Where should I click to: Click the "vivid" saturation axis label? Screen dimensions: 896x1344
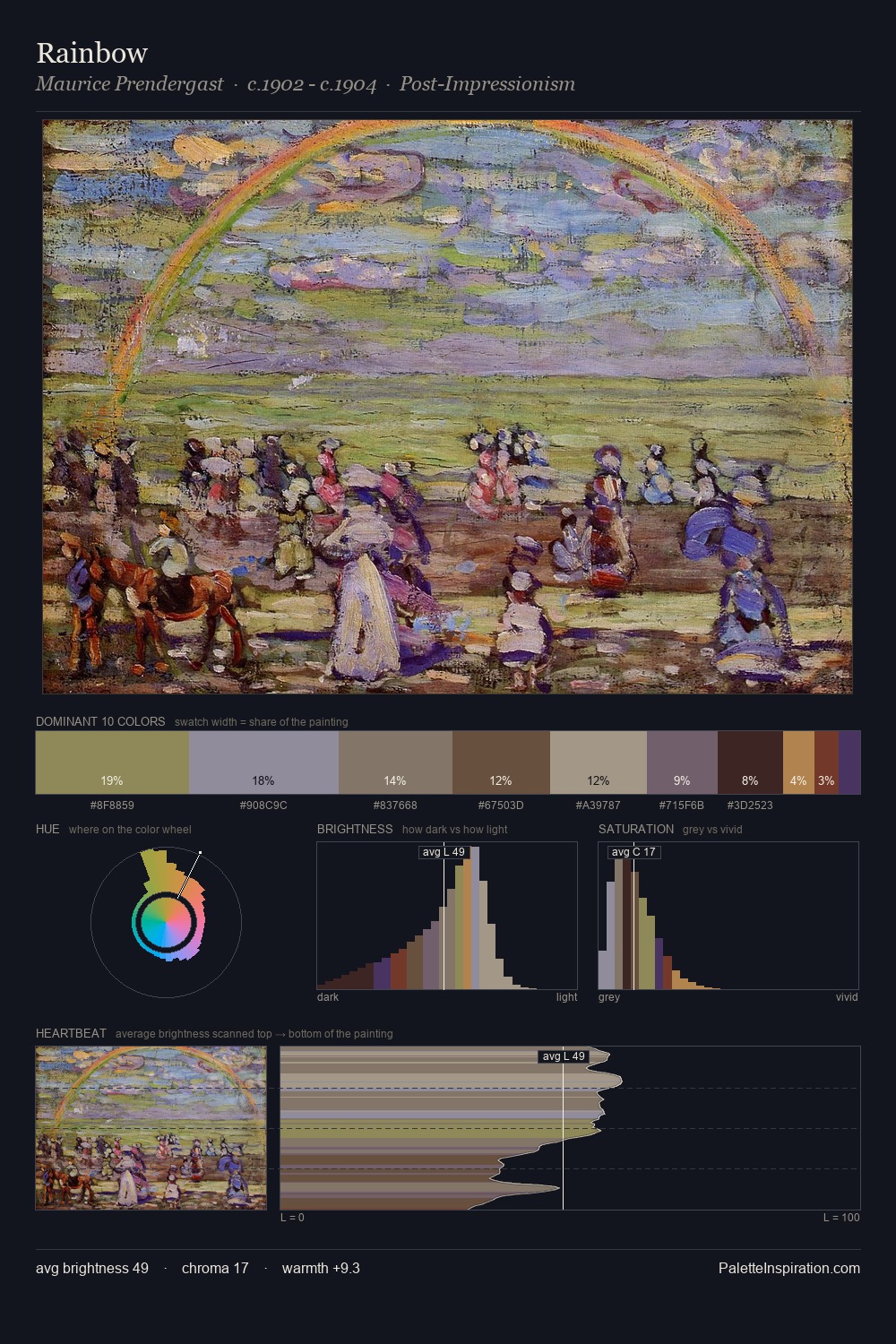847,997
